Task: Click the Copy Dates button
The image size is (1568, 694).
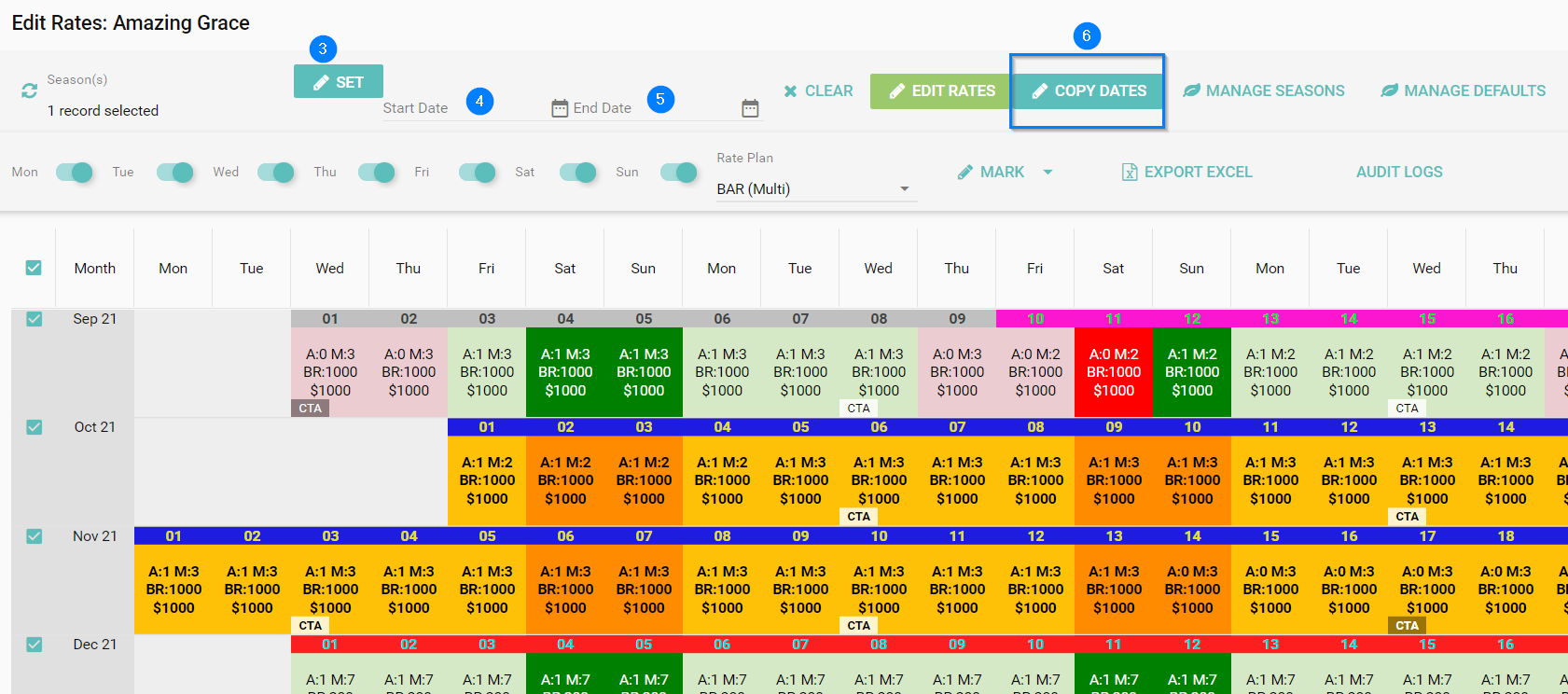Action: (x=1088, y=90)
